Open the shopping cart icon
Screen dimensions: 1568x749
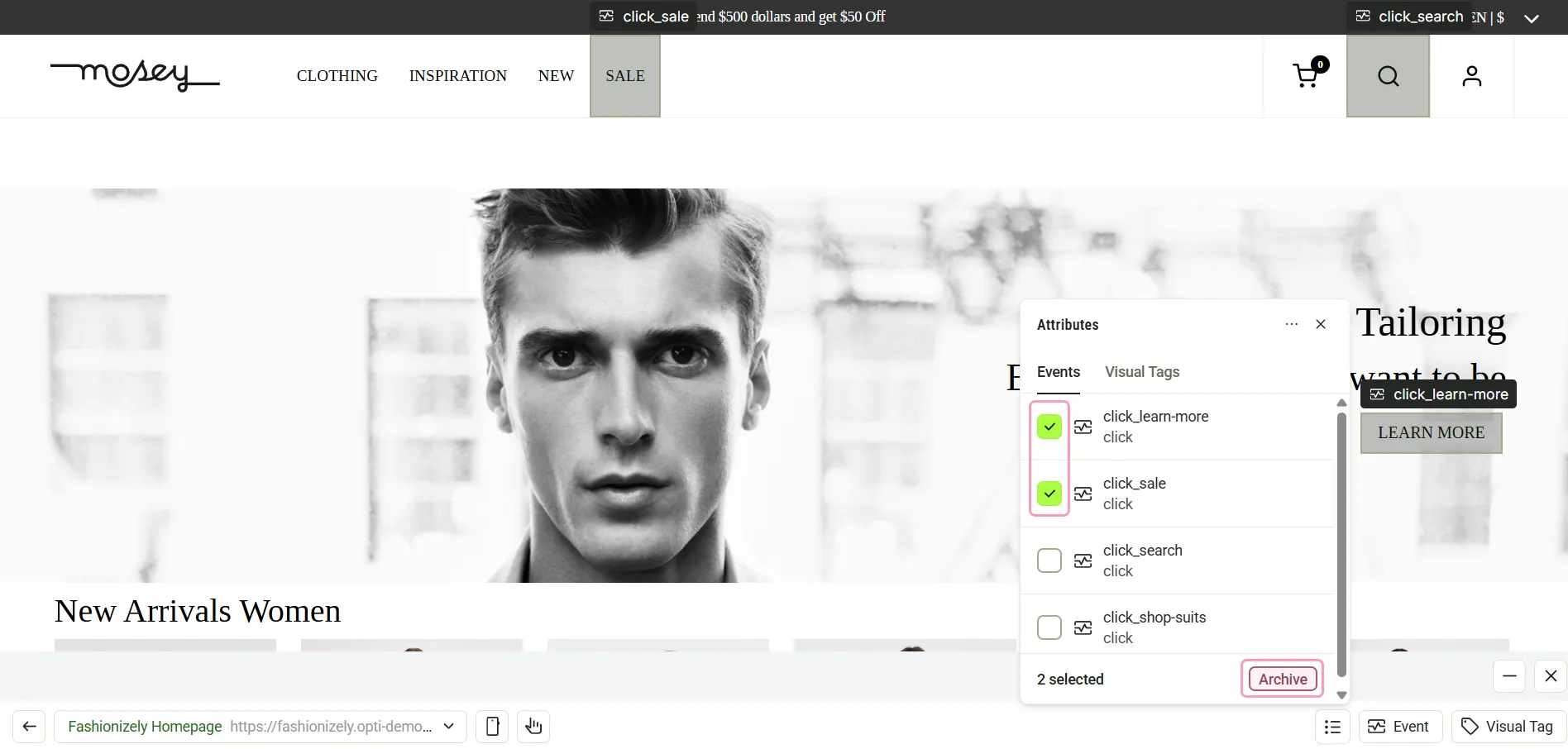(1307, 75)
